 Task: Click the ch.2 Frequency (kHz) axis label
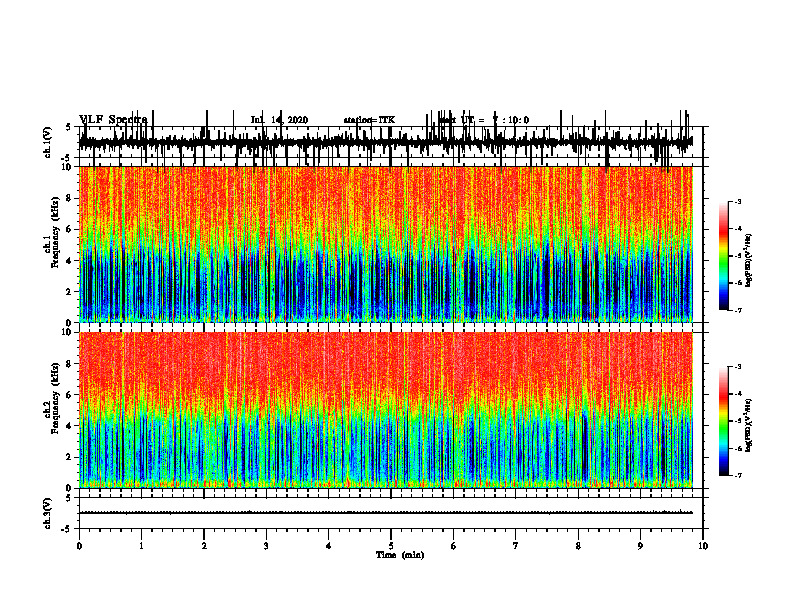(x=52, y=398)
